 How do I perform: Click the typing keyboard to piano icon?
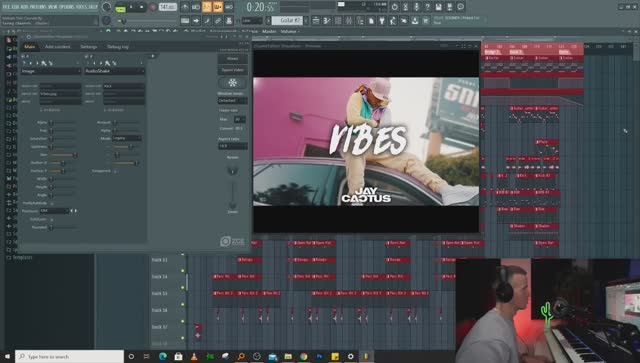(x=185, y=20)
